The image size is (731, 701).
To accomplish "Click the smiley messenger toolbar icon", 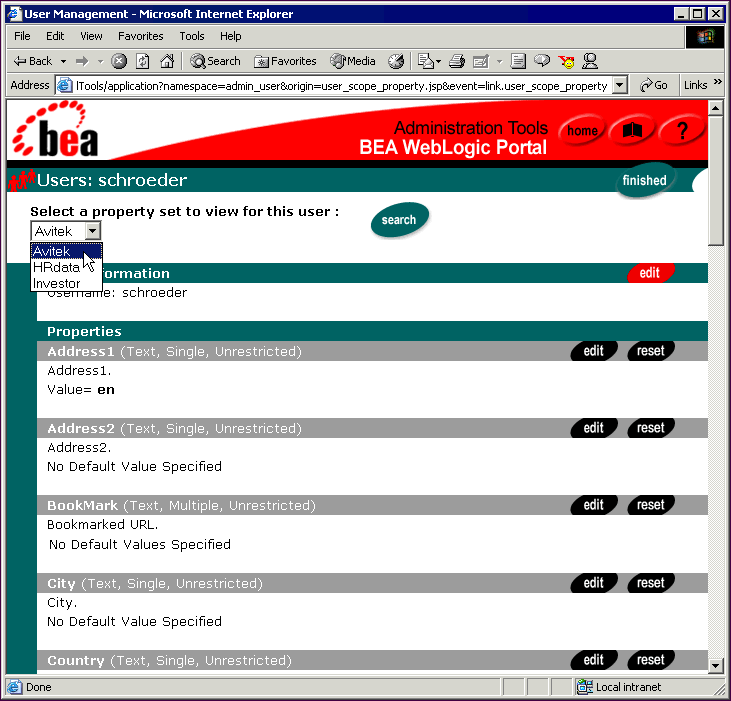I will pos(566,61).
